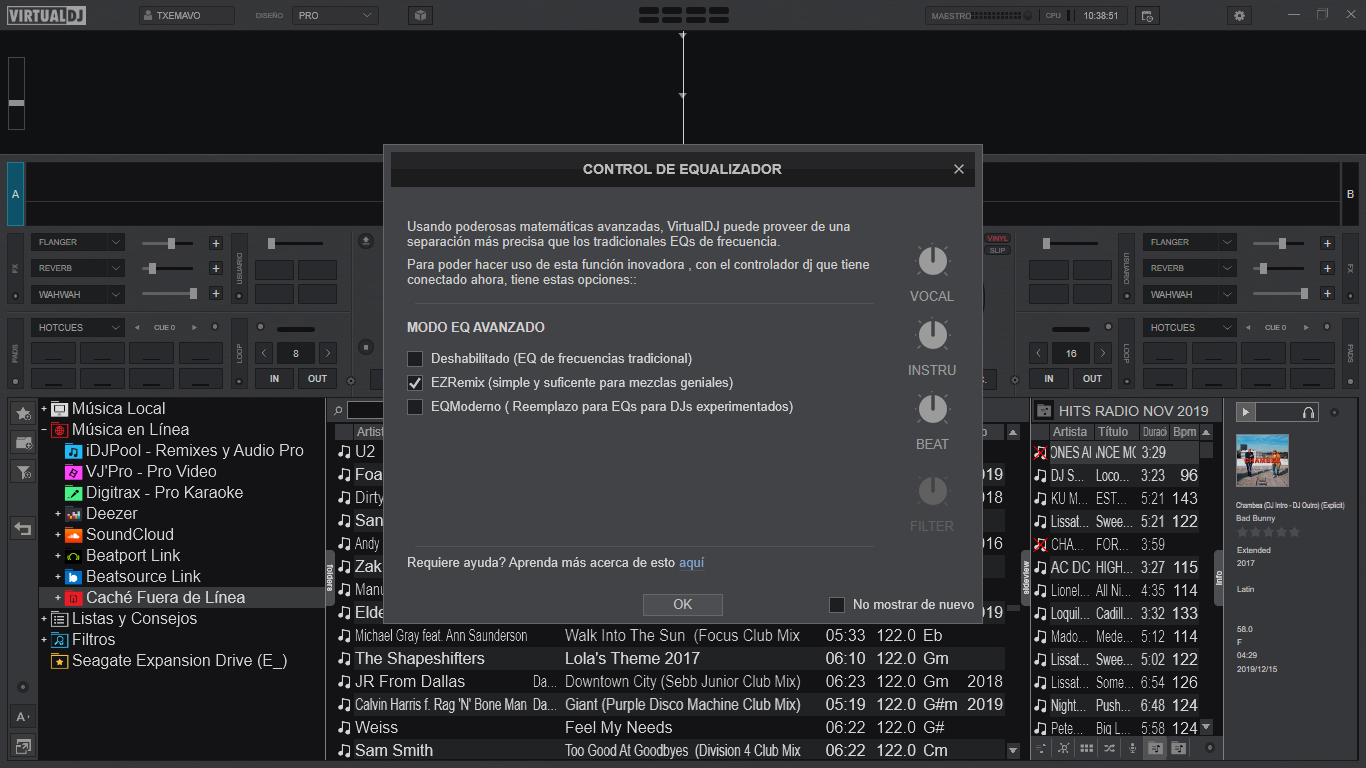This screenshot has height=768, width=1366.
Task: Click the left deck loop IN button
Action: [273, 378]
